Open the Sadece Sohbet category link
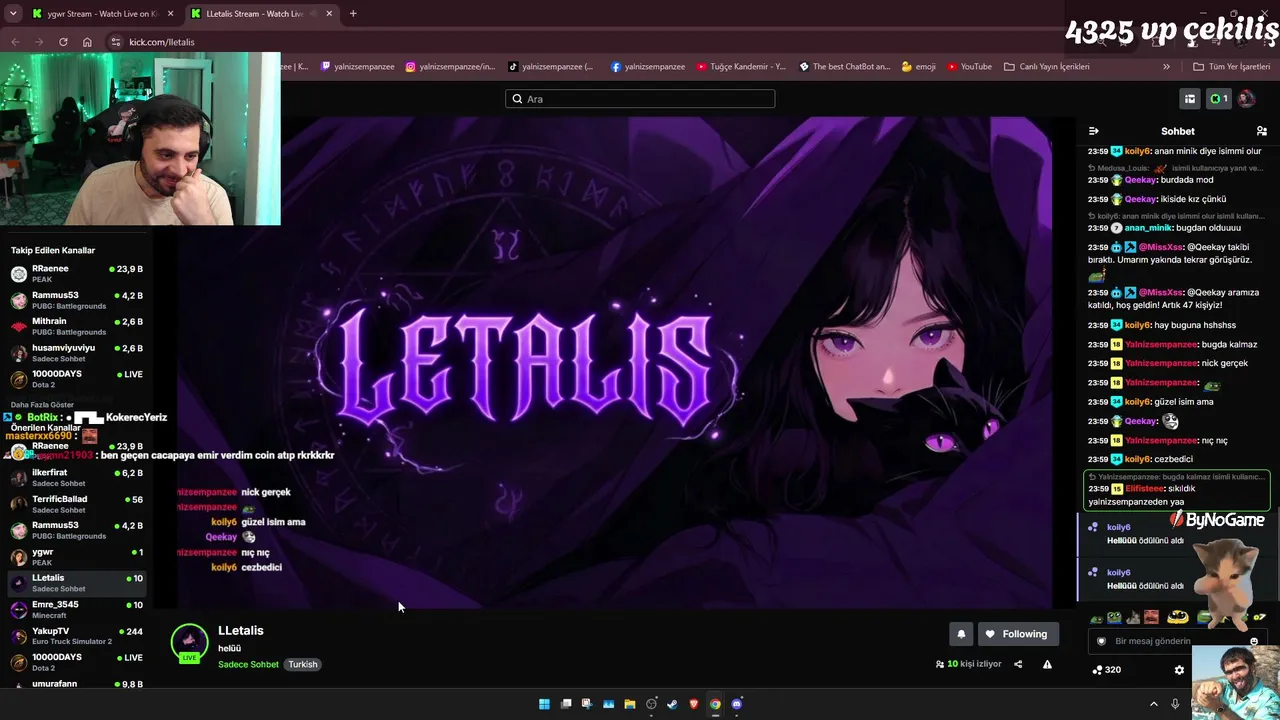The image size is (1280, 720). [248, 665]
